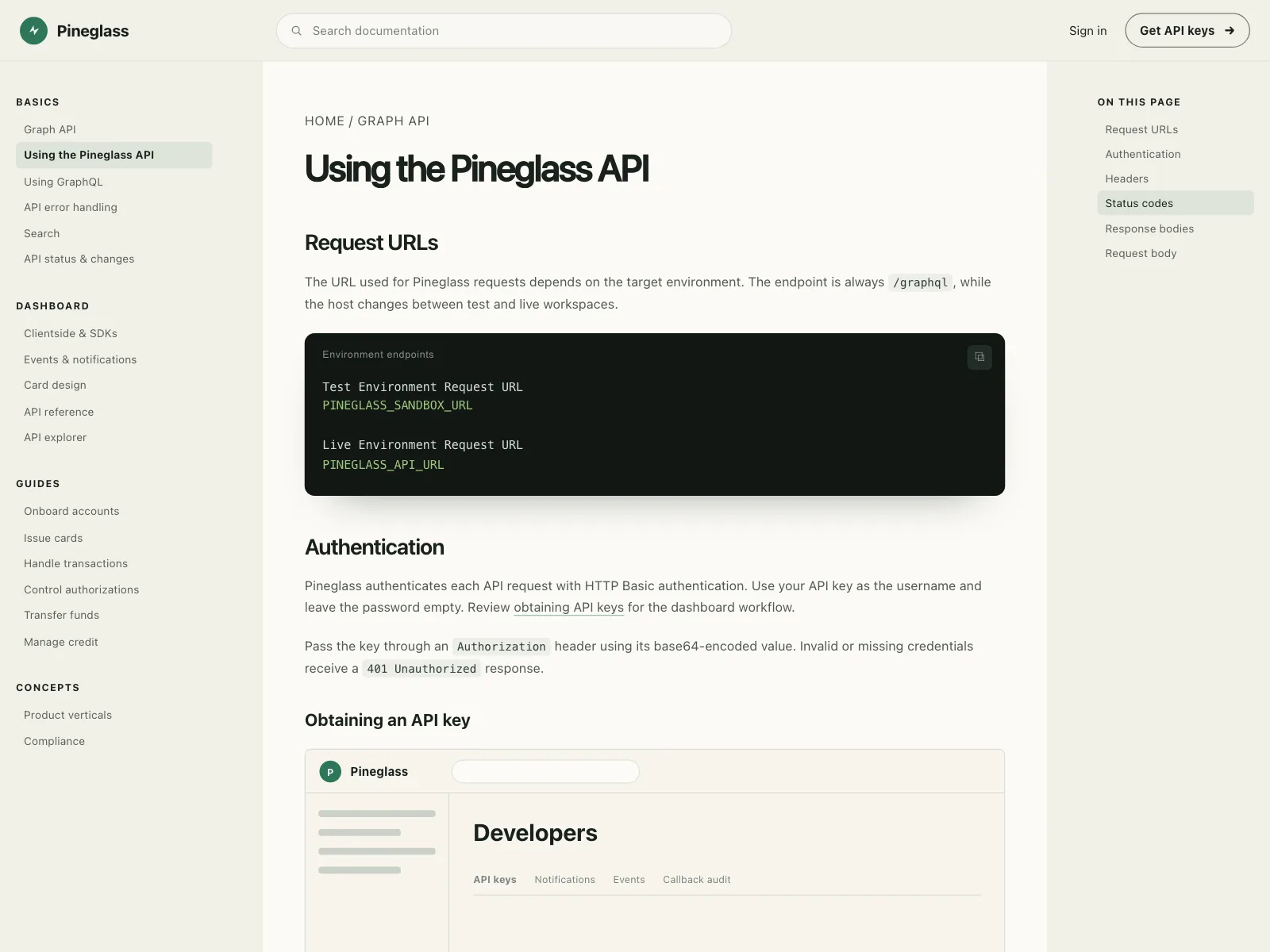
Task: Click the 401 Unauthorized inline code
Action: tap(421, 669)
